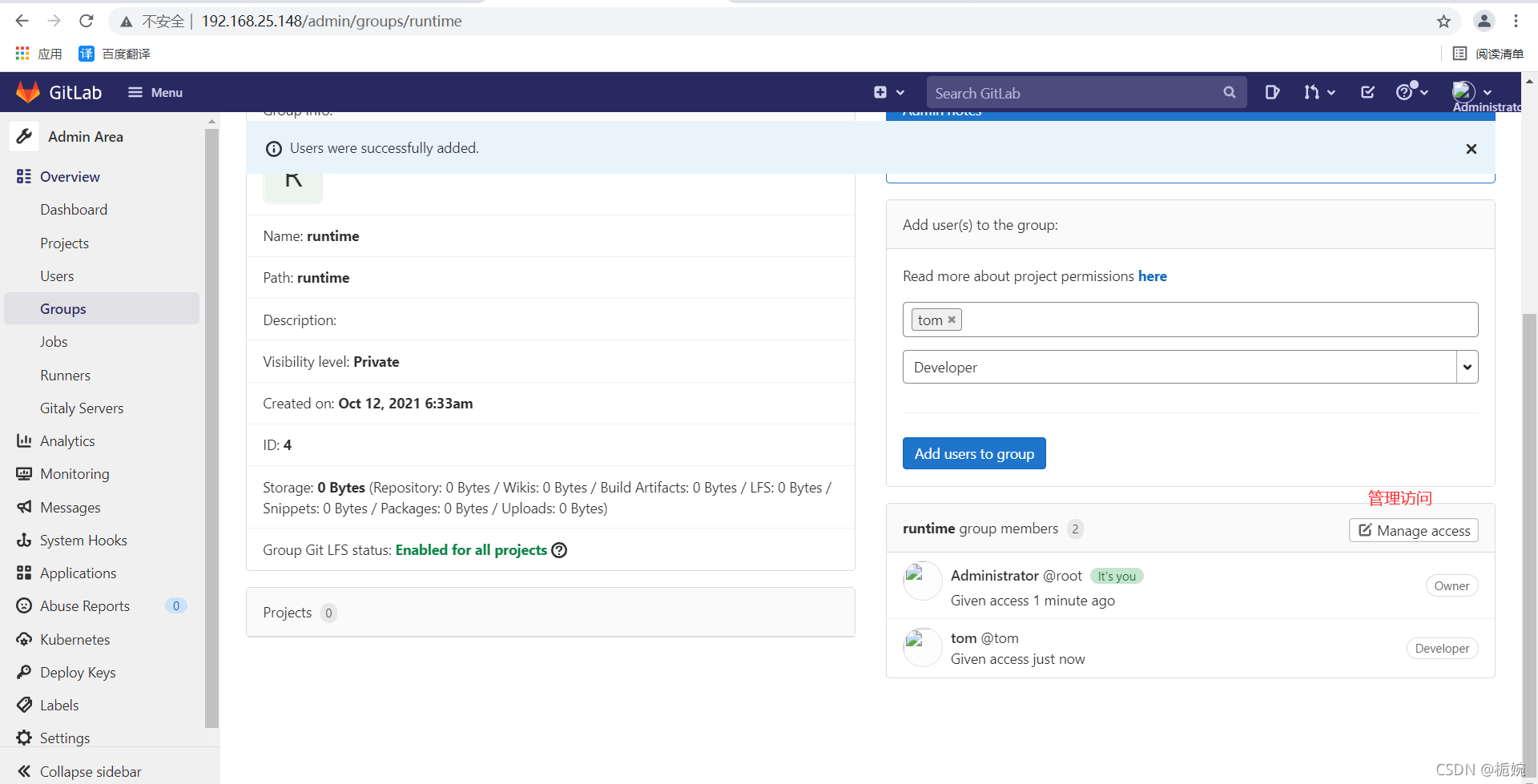Open the Chrome profile icon
Screen dimensions: 1538x784
tap(1484, 21)
